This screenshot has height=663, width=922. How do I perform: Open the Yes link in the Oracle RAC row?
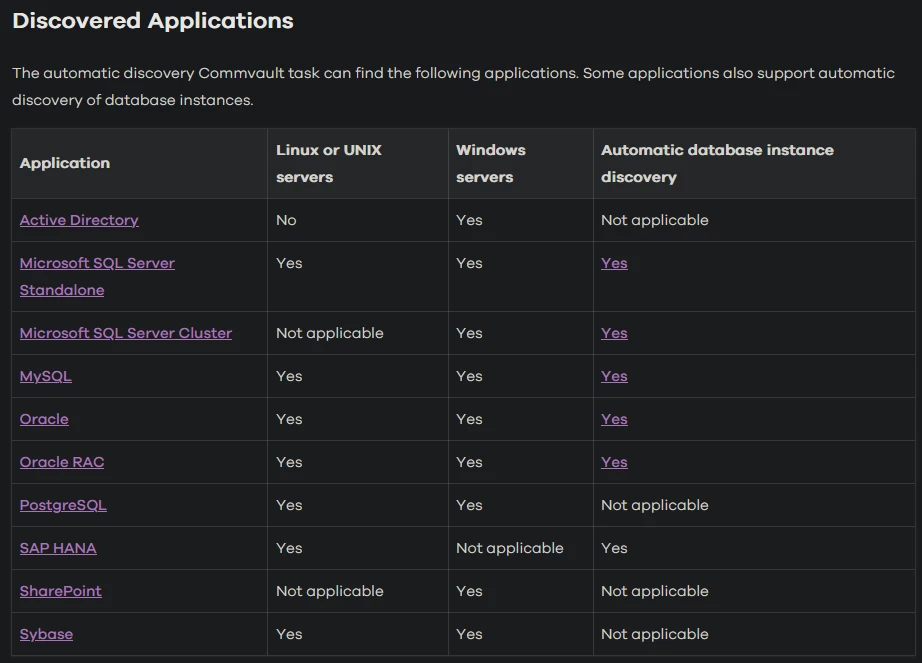[x=614, y=462]
